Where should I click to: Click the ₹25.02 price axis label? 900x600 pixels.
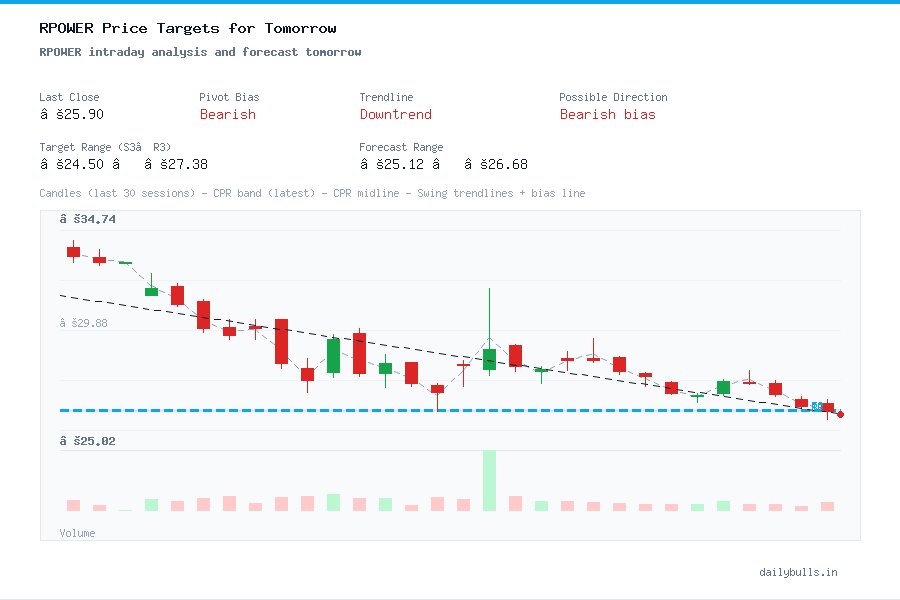(x=89, y=440)
